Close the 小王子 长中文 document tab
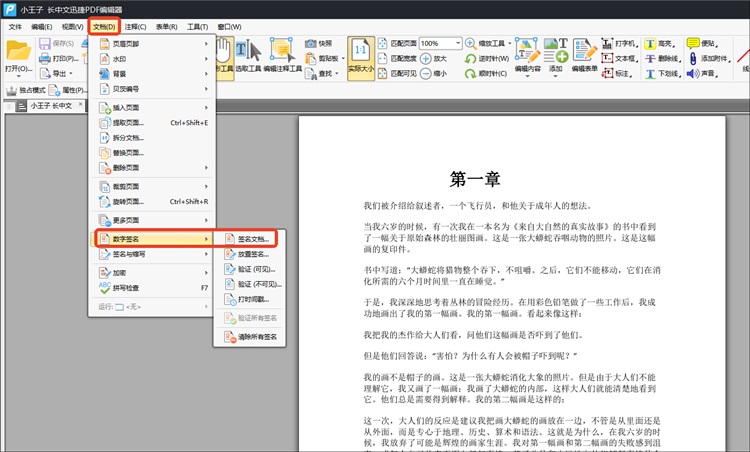 80,105
